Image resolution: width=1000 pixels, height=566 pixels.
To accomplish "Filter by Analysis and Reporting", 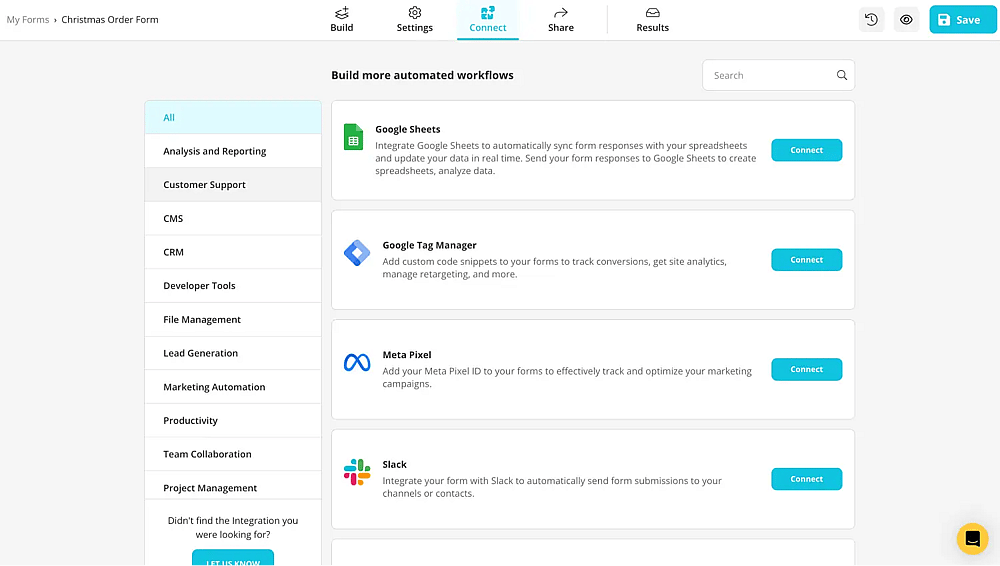I will coord(233,151).
